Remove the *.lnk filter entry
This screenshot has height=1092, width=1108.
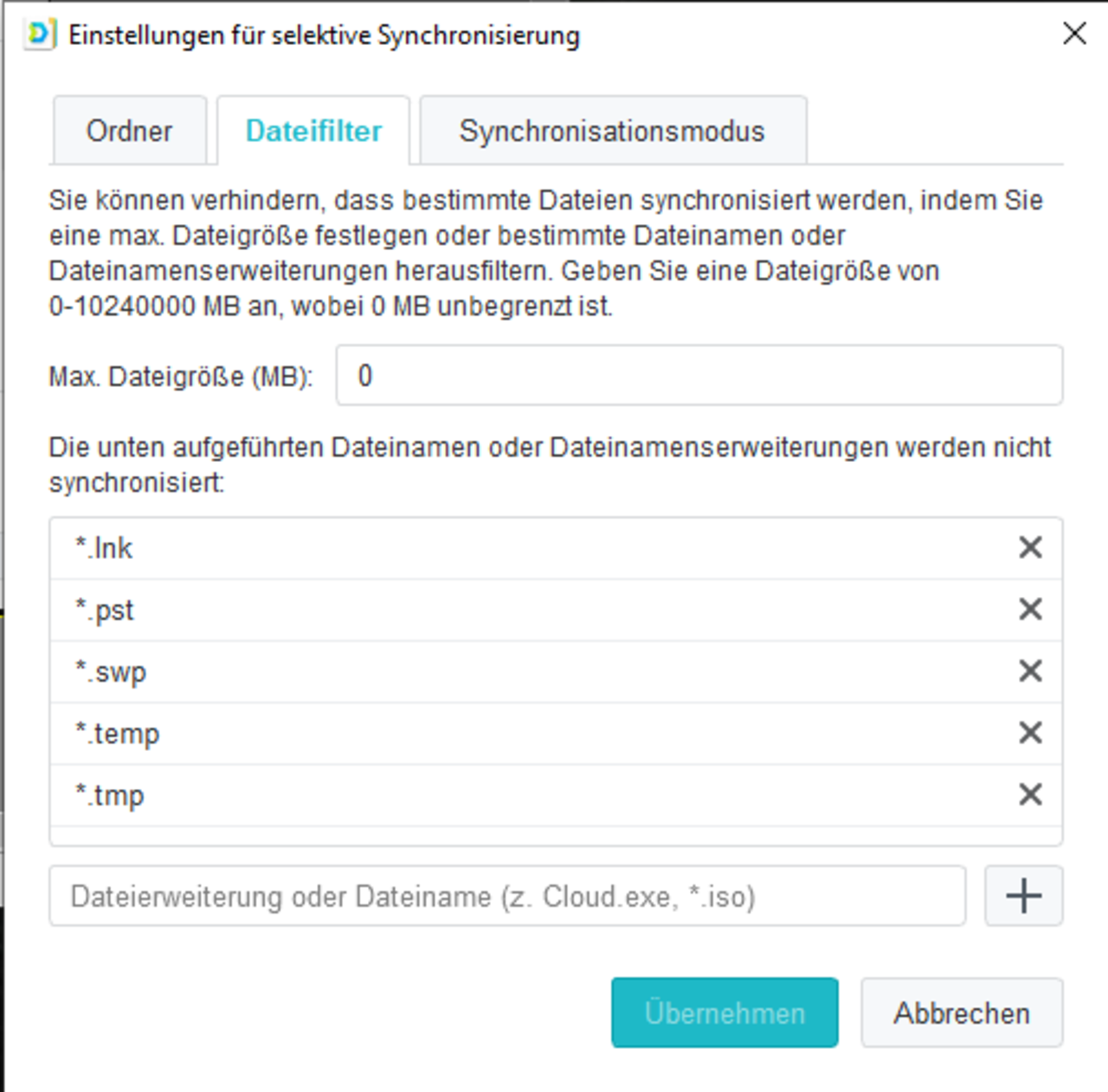click(x=1030, y=547)
